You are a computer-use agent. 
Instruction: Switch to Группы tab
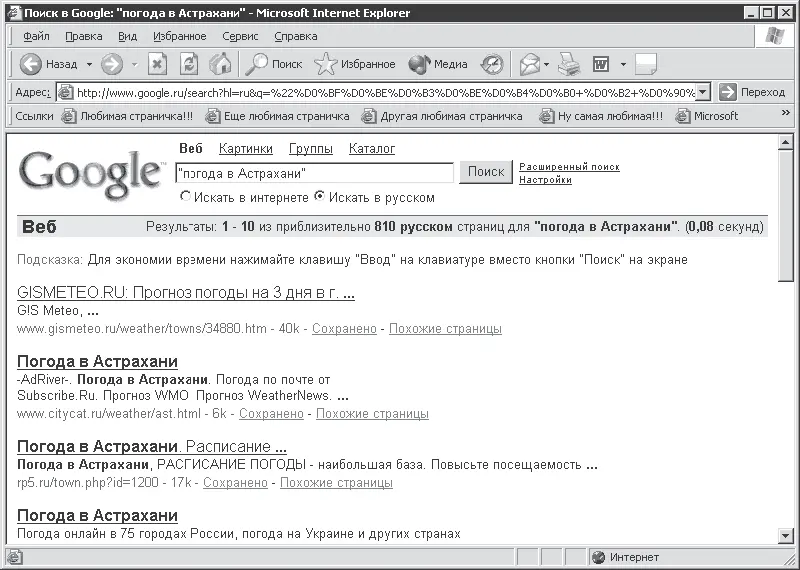point(311,148)
